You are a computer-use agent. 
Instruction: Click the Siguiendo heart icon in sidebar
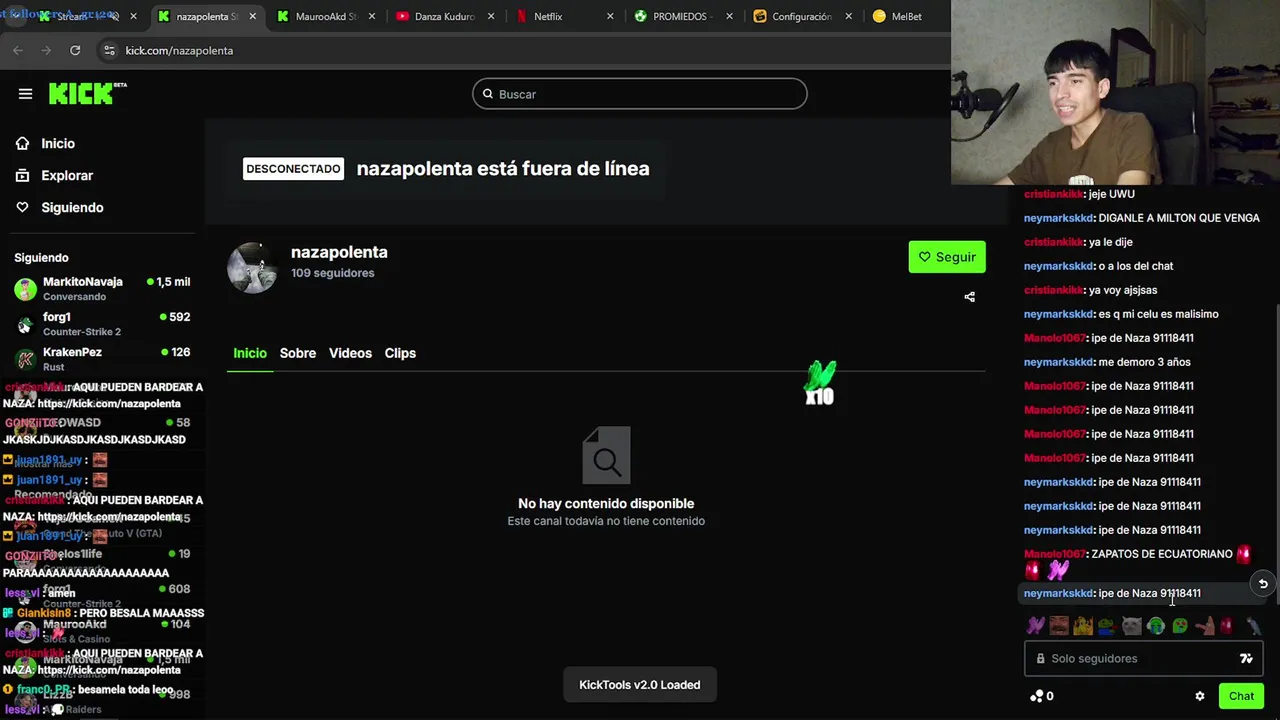coord(22,208)
